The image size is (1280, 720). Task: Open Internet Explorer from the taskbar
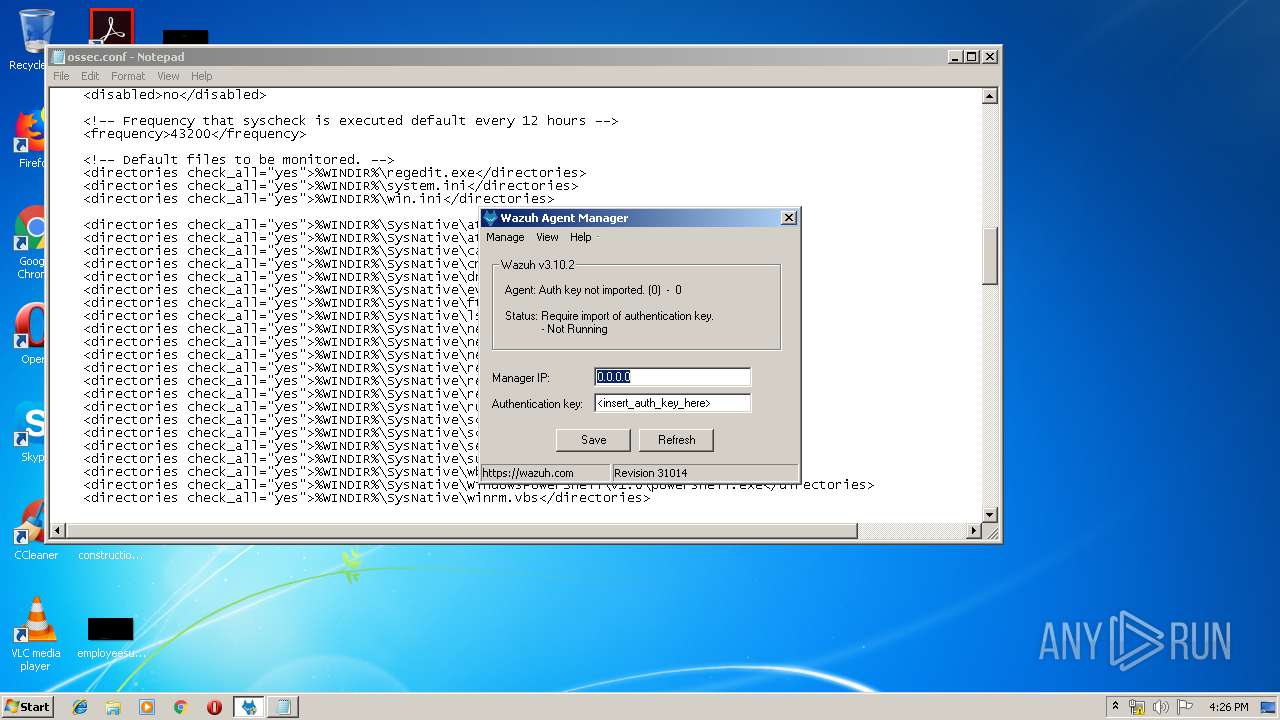coord(80,707)
